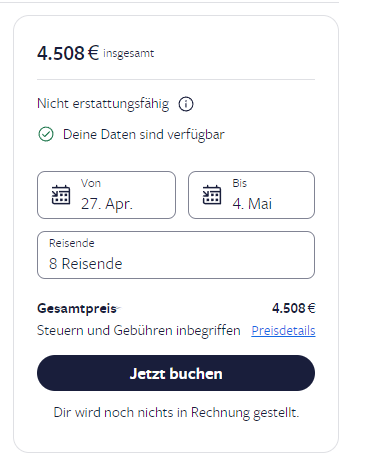
Task: Open the Von 27. Apr. date picker
Action: pyautogui.click(x=106, y=195)
